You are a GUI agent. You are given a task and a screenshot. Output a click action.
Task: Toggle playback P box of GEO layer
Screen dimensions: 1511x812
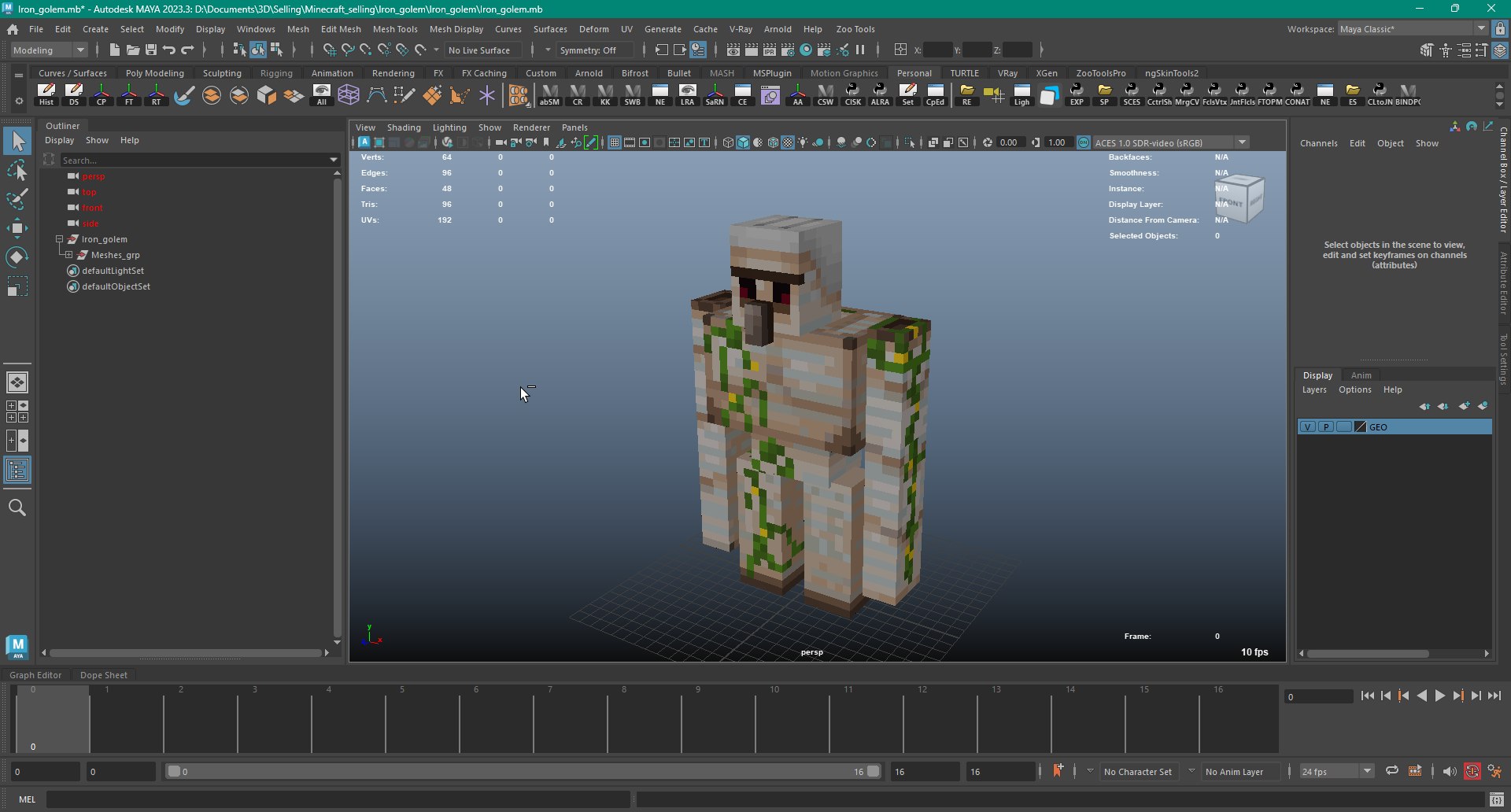pos(1326,427)
